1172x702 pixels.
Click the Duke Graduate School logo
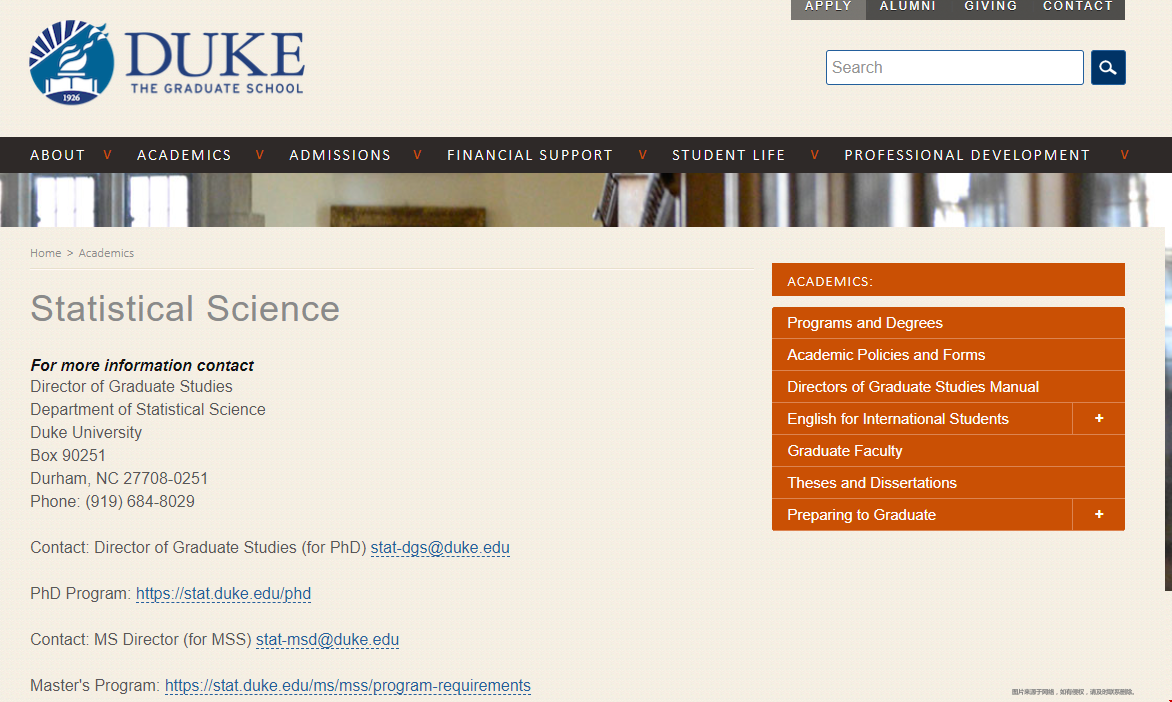pos(165,62)
